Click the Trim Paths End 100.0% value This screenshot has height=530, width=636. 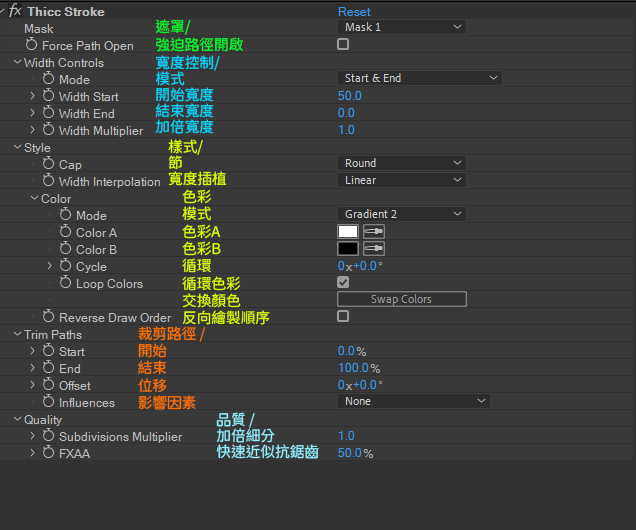tap(359, 368)
